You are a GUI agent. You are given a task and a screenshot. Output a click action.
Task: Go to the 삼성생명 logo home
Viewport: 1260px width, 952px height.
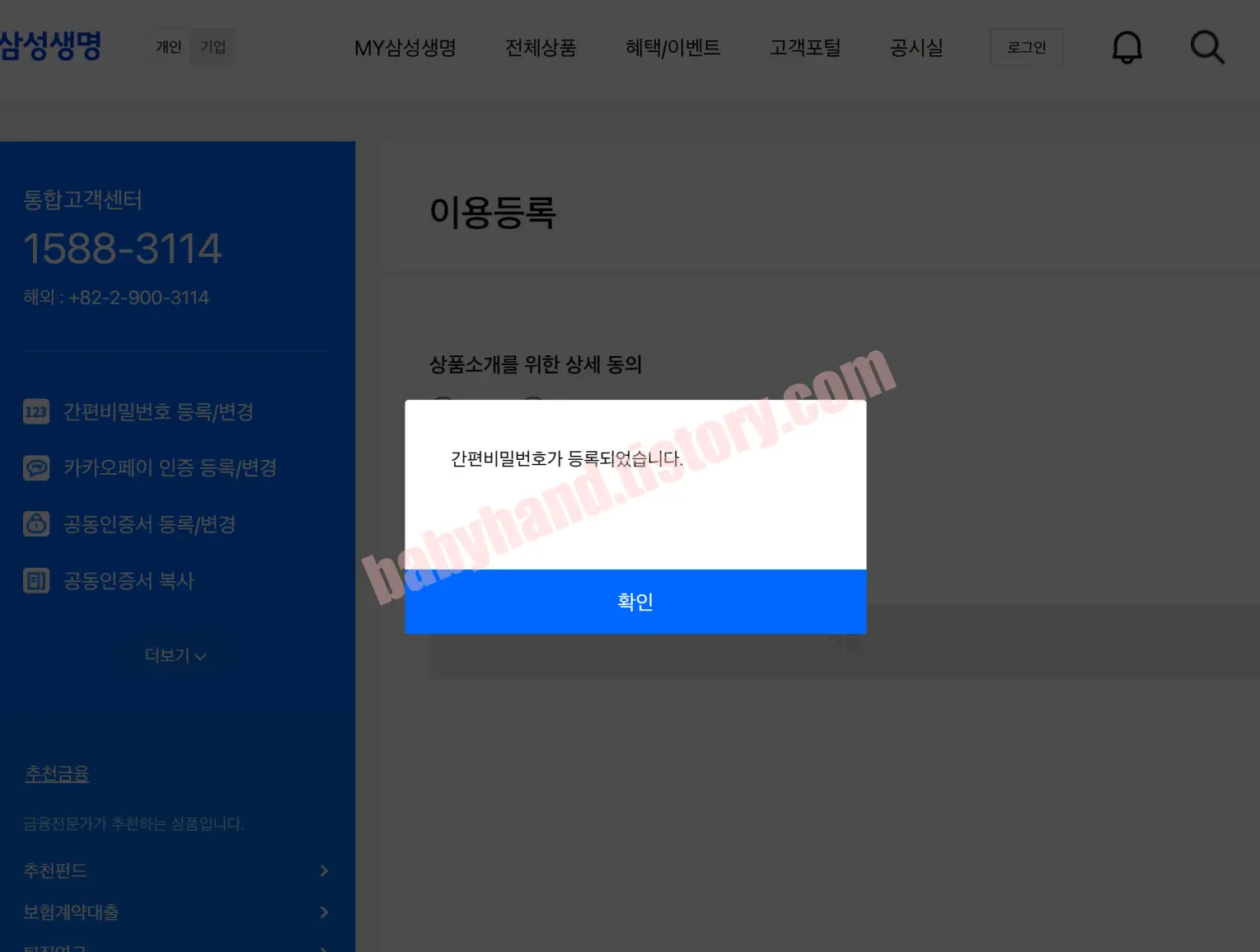pos(50,46)
